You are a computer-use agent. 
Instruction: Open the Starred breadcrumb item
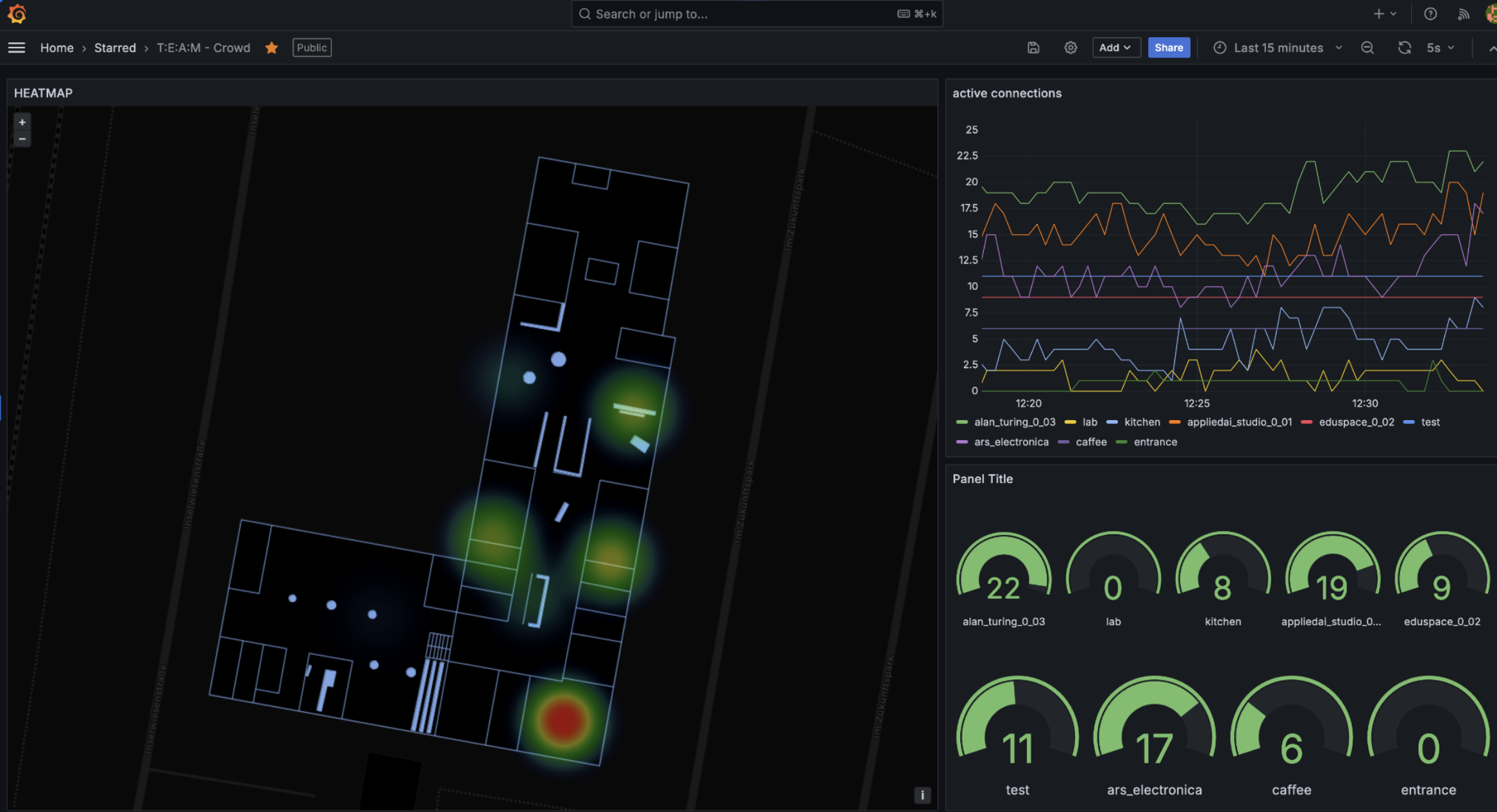(115, 47)
